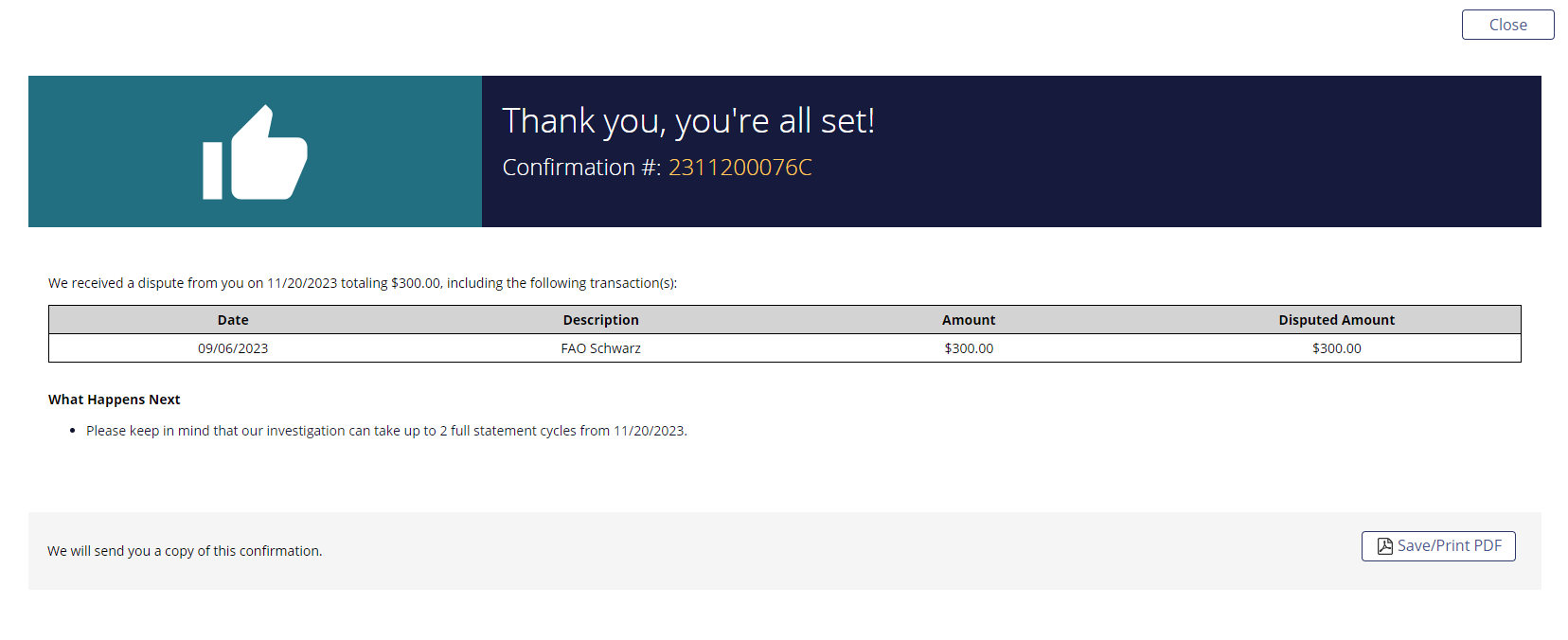Click the copy of confirmation notice text
Screen dimensions: 1568x640
click(x=185, y=551)
